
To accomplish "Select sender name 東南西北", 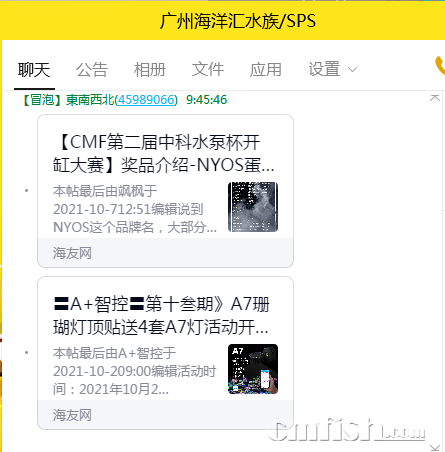I will coord(90,100).
